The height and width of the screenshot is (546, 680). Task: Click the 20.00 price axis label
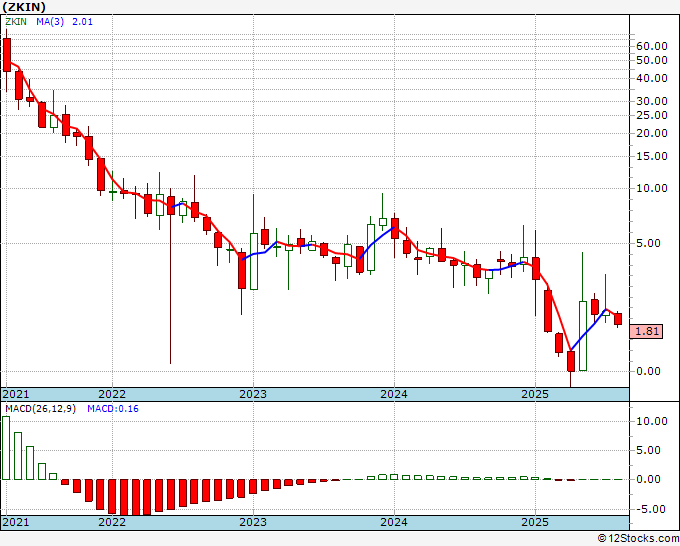click(x=651, y=133)
